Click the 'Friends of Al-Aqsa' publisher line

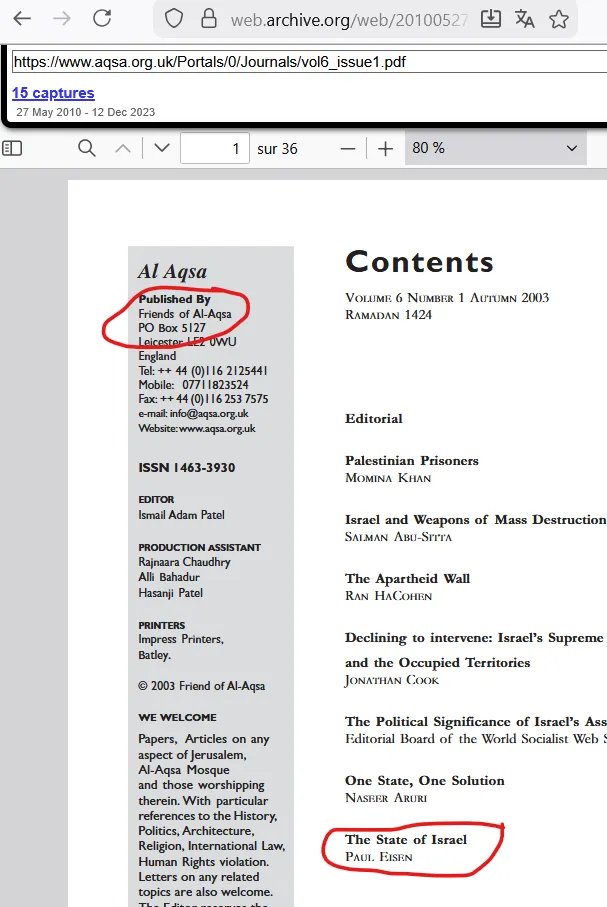[185, 314]
